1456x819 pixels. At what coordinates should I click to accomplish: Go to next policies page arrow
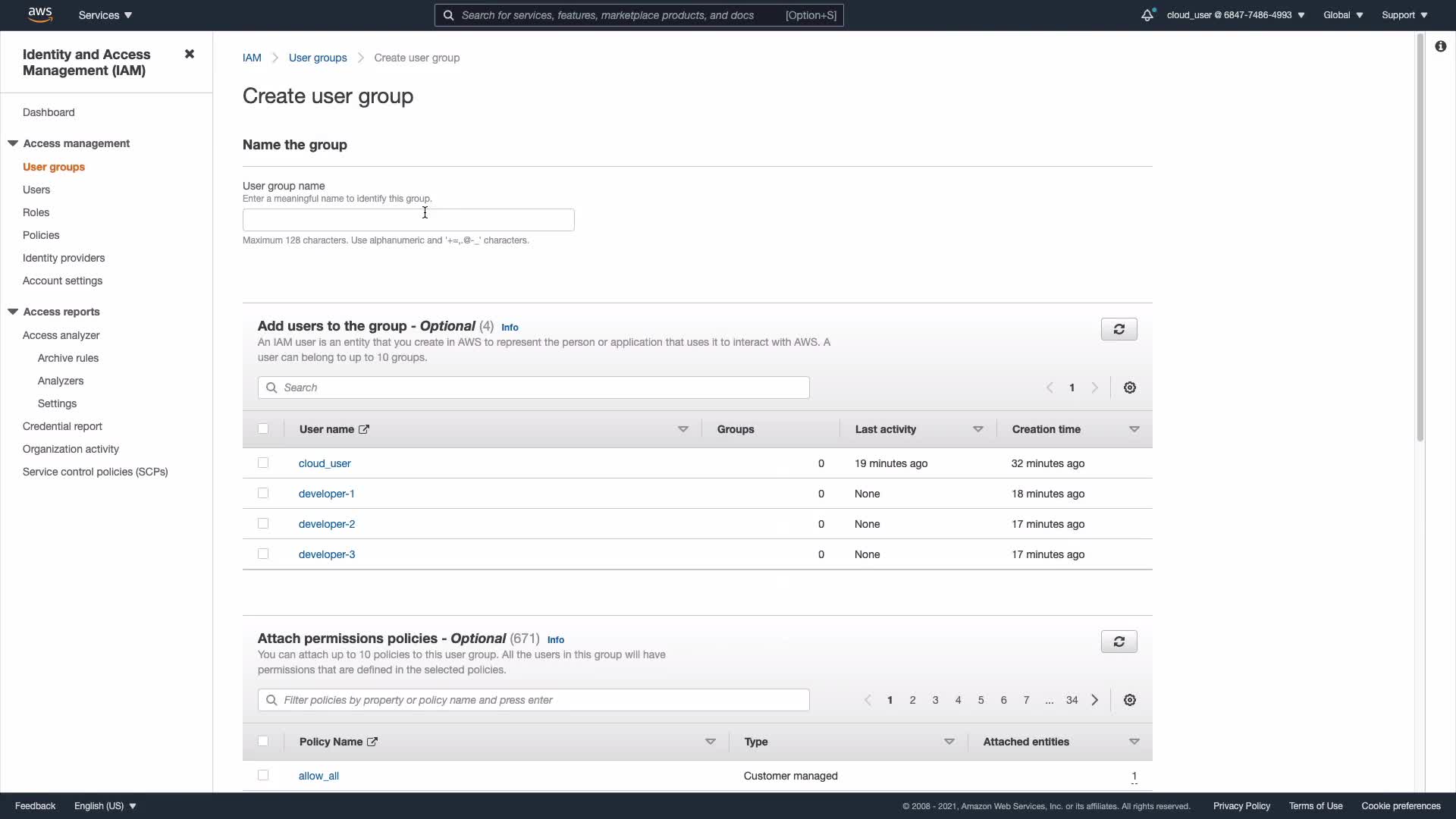1094,700
